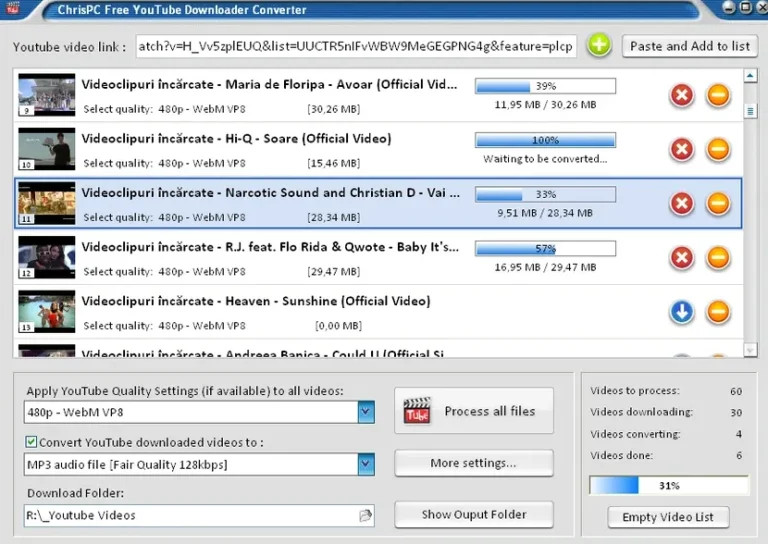
Task: Click Show Ouput Folder button
Action: 474,514
